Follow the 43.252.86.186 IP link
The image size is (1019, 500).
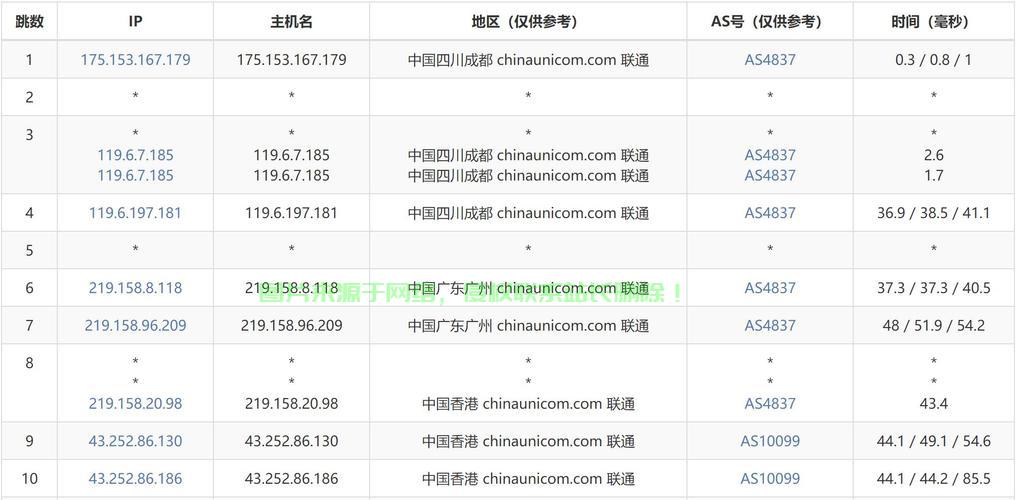point(135,479)
